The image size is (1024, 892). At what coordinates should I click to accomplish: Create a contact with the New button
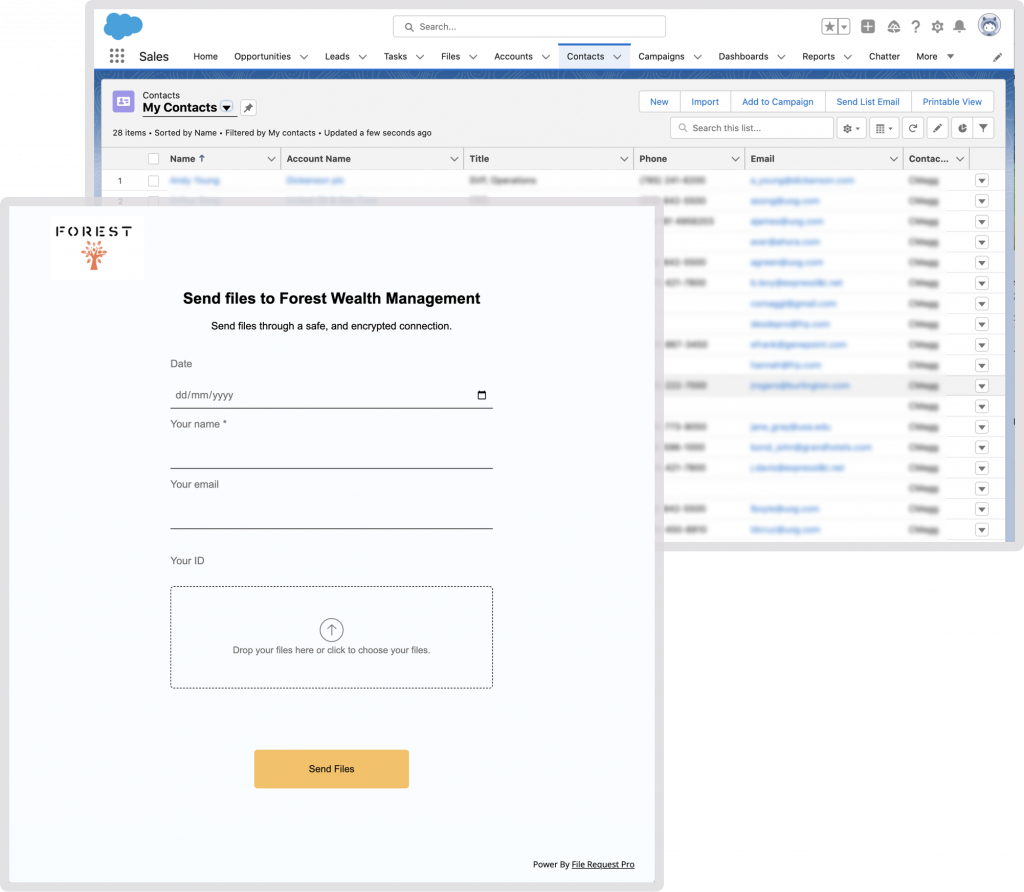pos(659,101)
